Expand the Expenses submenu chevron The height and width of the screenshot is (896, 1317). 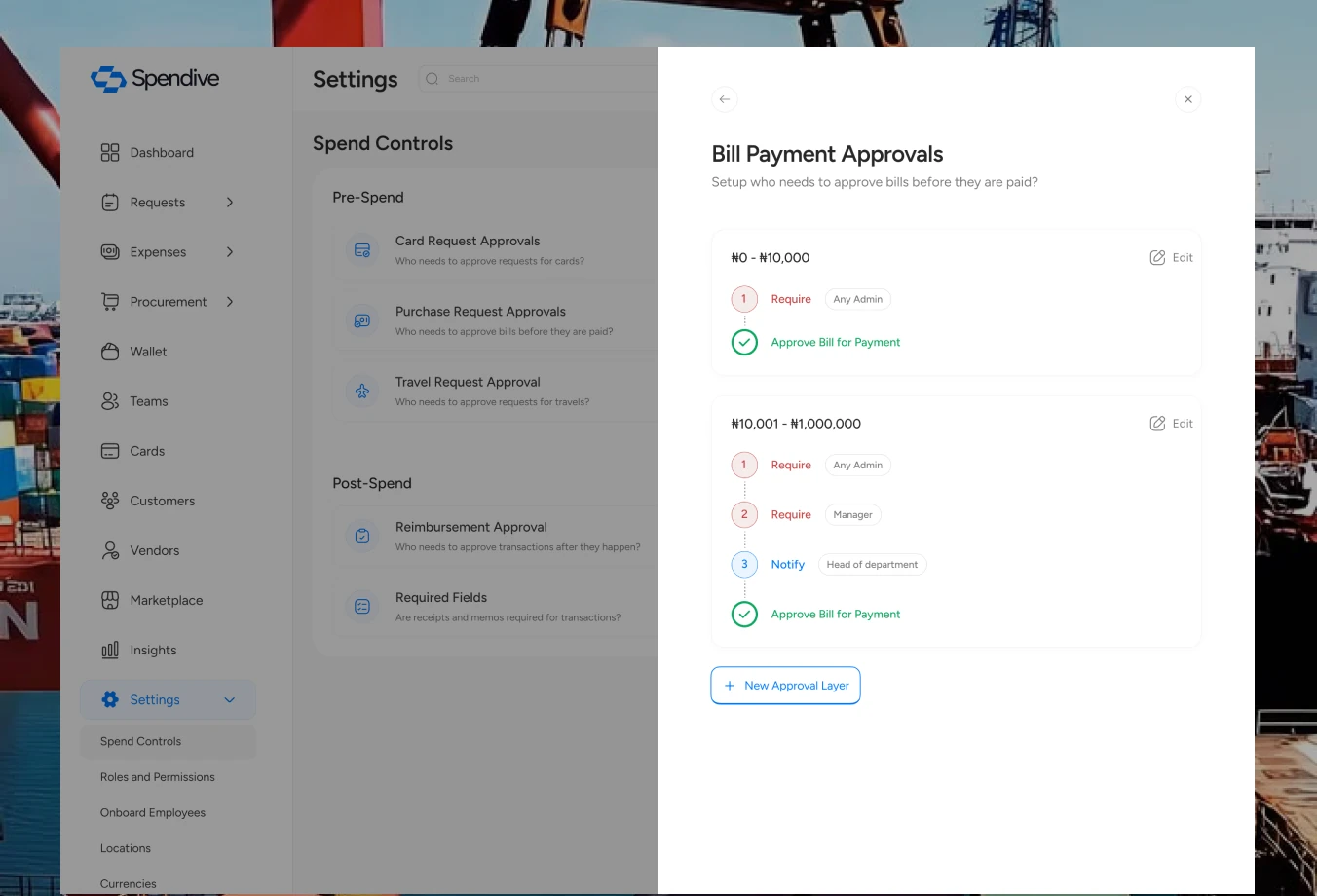[x=230, y=252]
